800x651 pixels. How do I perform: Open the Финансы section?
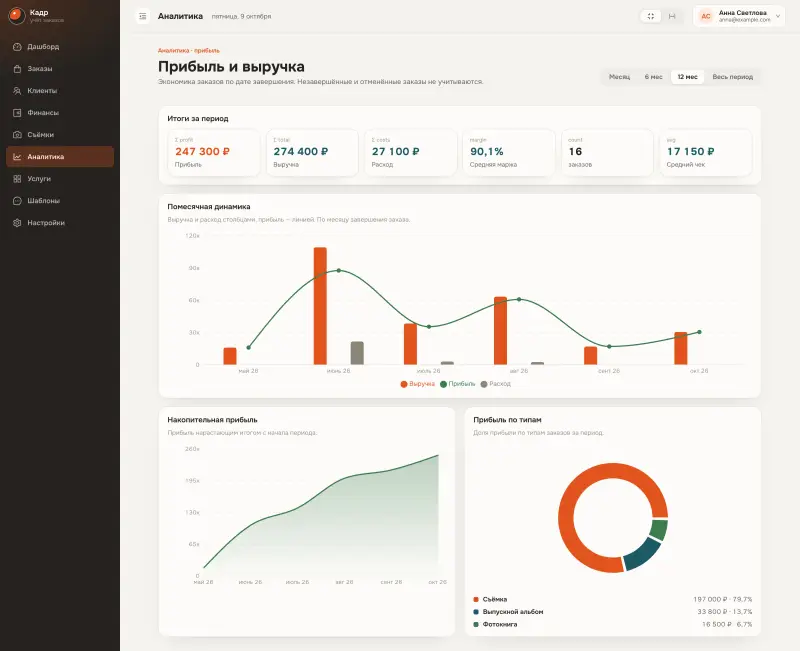tap(60, 112)
